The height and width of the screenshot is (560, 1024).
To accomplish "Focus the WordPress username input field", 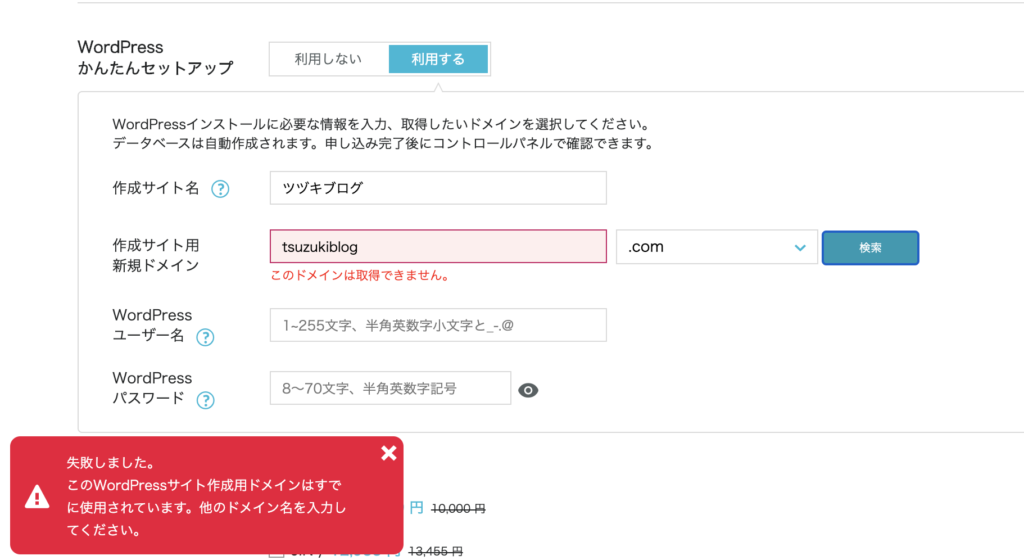I will 438,325.
